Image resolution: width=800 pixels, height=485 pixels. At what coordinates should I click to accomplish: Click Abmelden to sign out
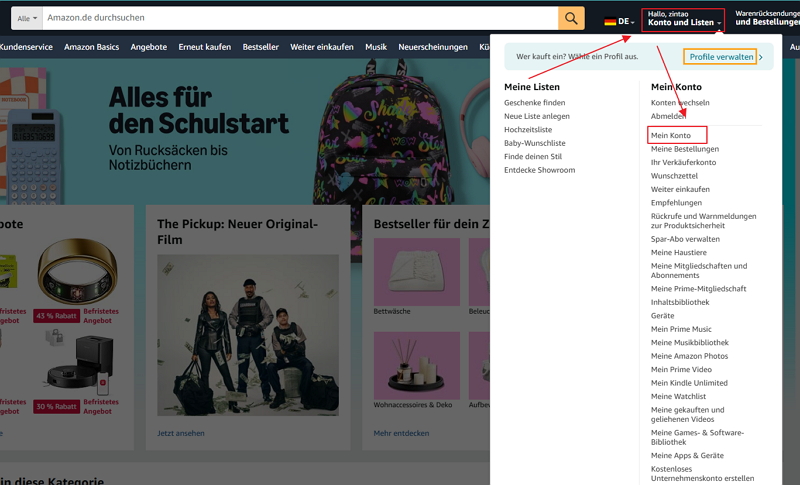point(668,116)
